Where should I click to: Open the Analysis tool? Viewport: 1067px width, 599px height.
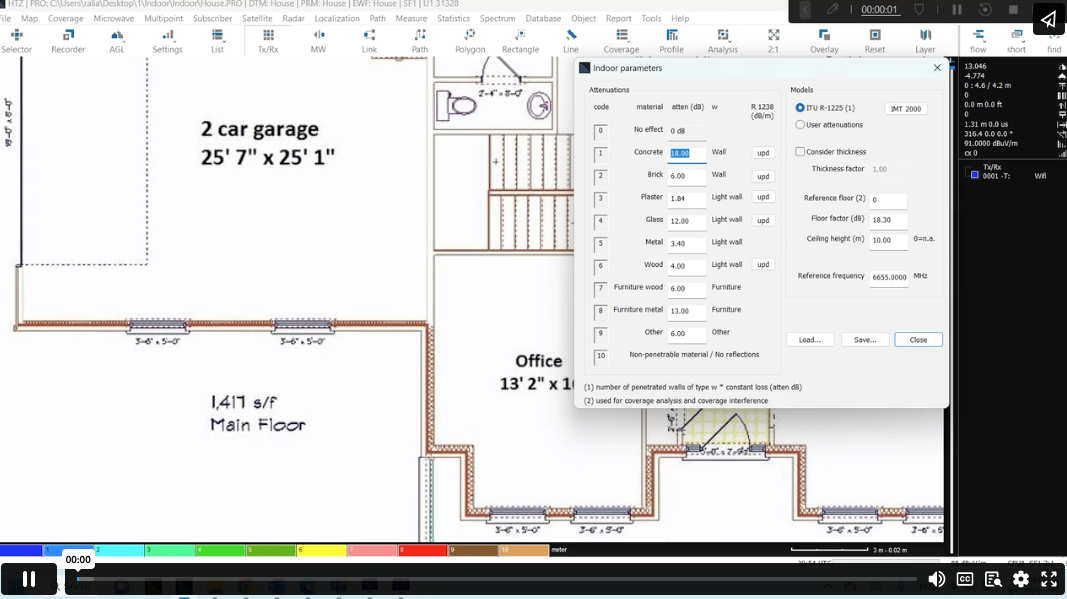[x=723, y=41]
